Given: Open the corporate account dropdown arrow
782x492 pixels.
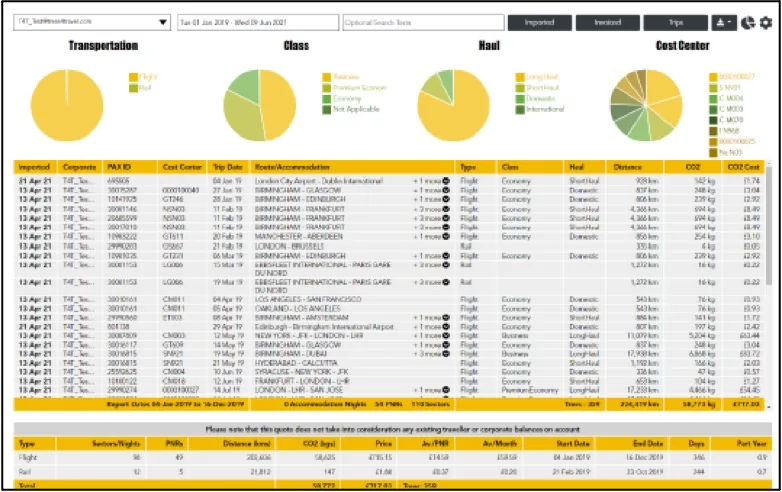Looking at the screenshot, I should [x=163, y=22].
